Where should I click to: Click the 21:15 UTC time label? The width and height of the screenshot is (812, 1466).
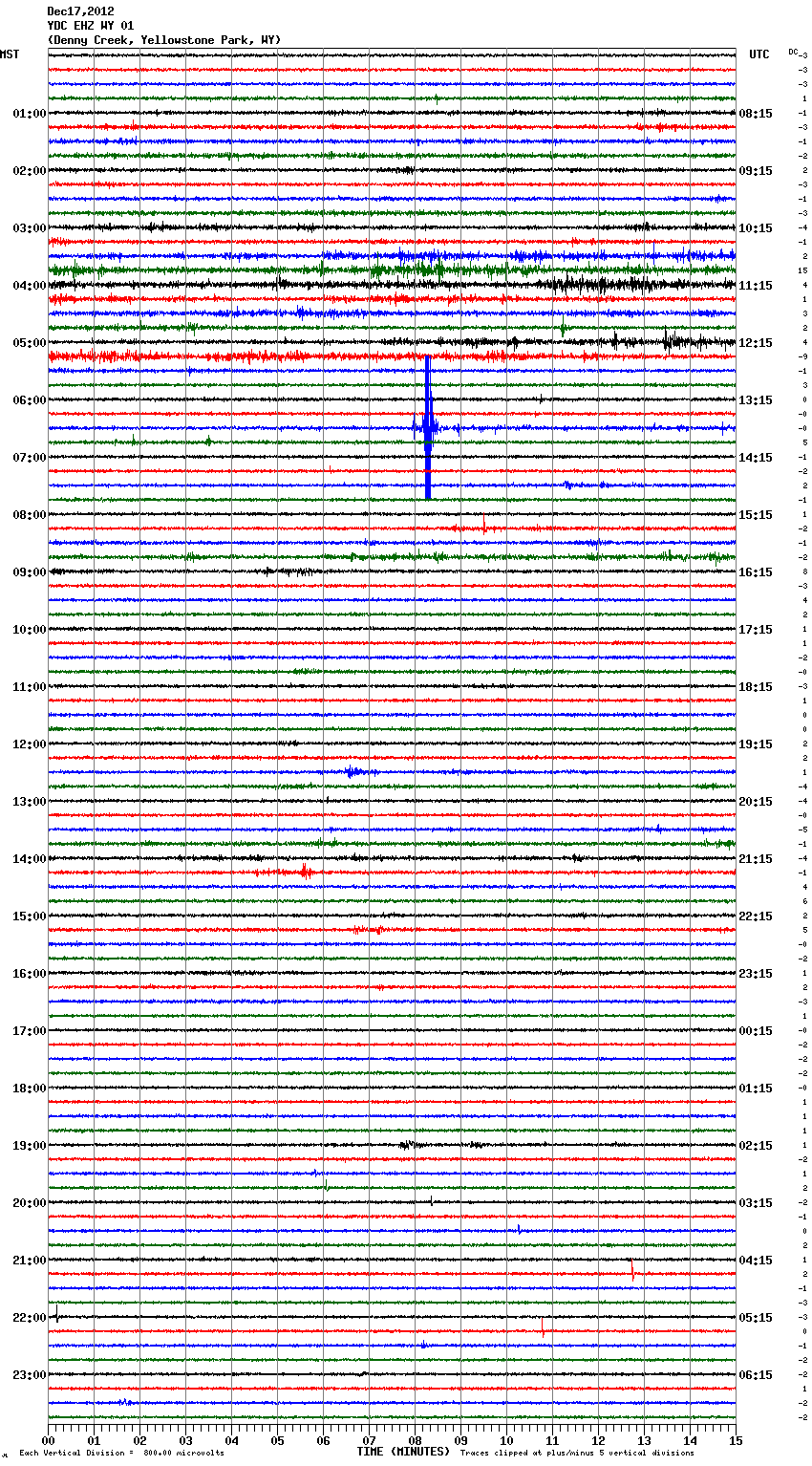click(x=756, y=859)
